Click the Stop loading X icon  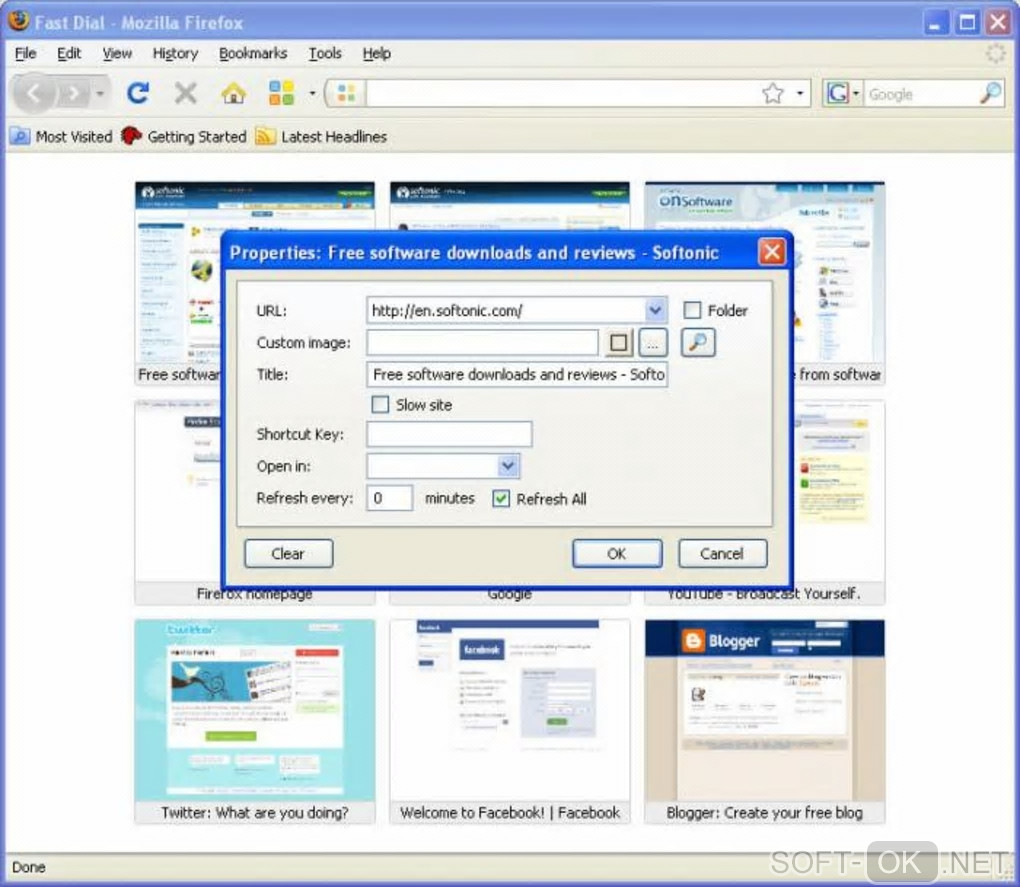point(185,93)
